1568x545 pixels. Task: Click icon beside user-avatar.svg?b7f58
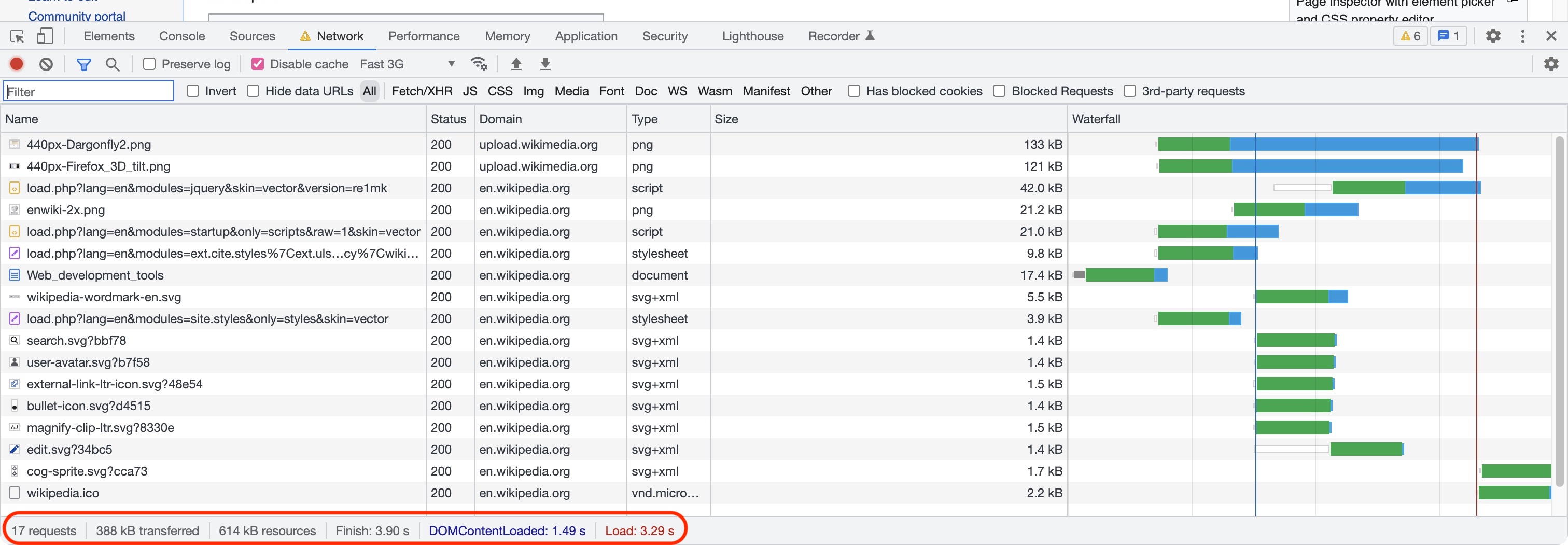(x=15, y=362)
